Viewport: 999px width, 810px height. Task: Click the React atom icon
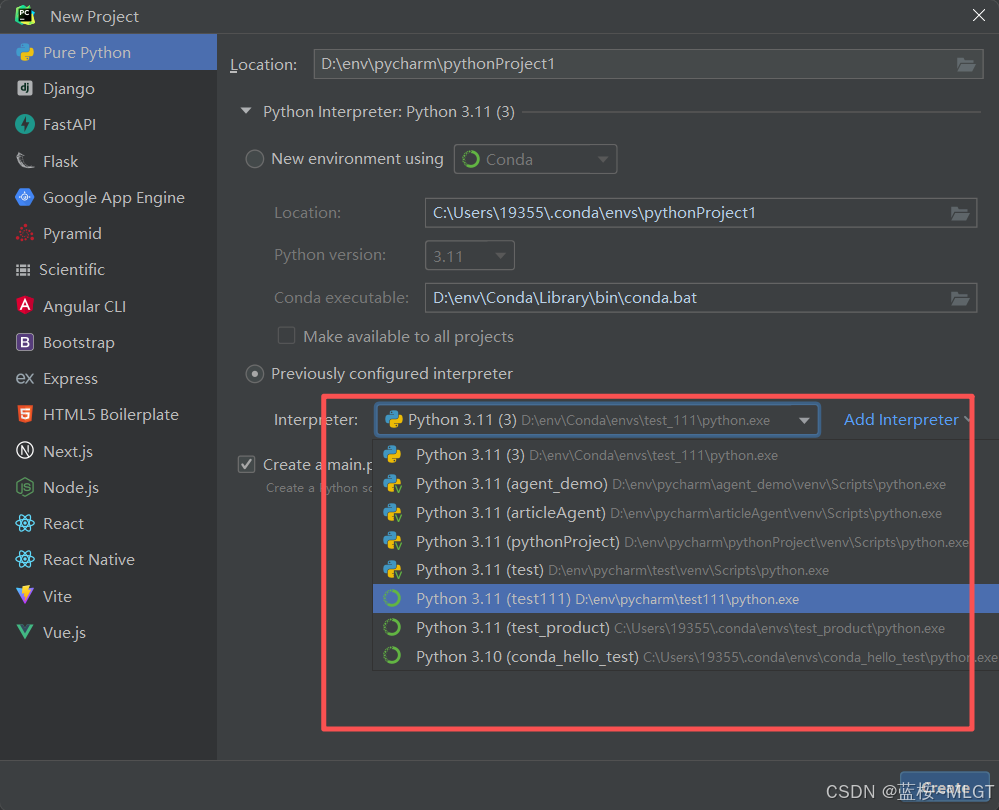24,524
